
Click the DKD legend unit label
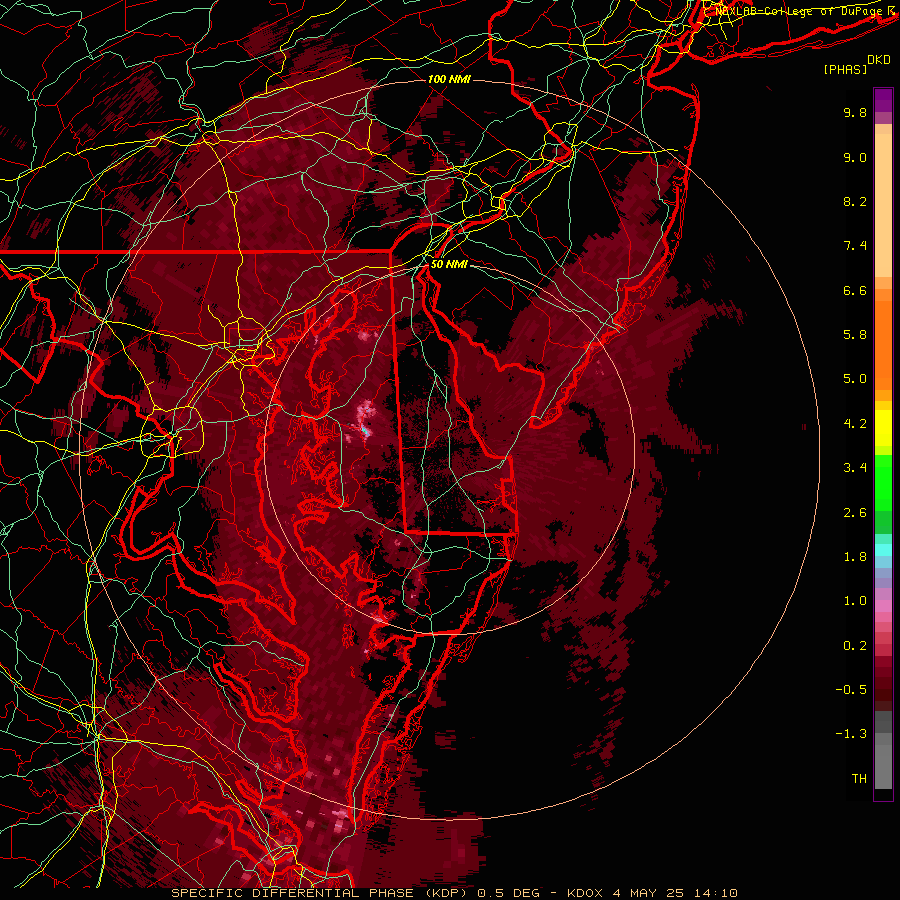coord(879,60)
